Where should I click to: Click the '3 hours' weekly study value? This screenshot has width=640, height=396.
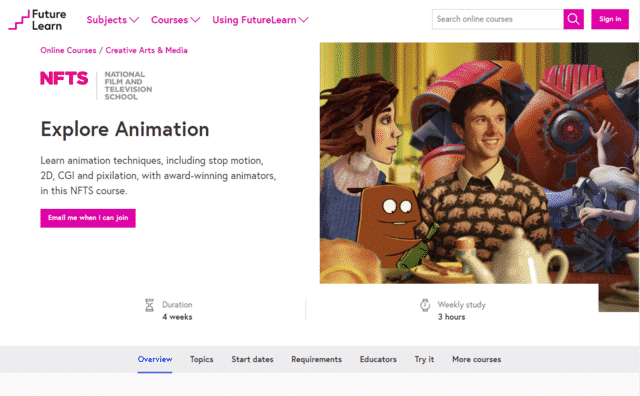click(451, 317)
